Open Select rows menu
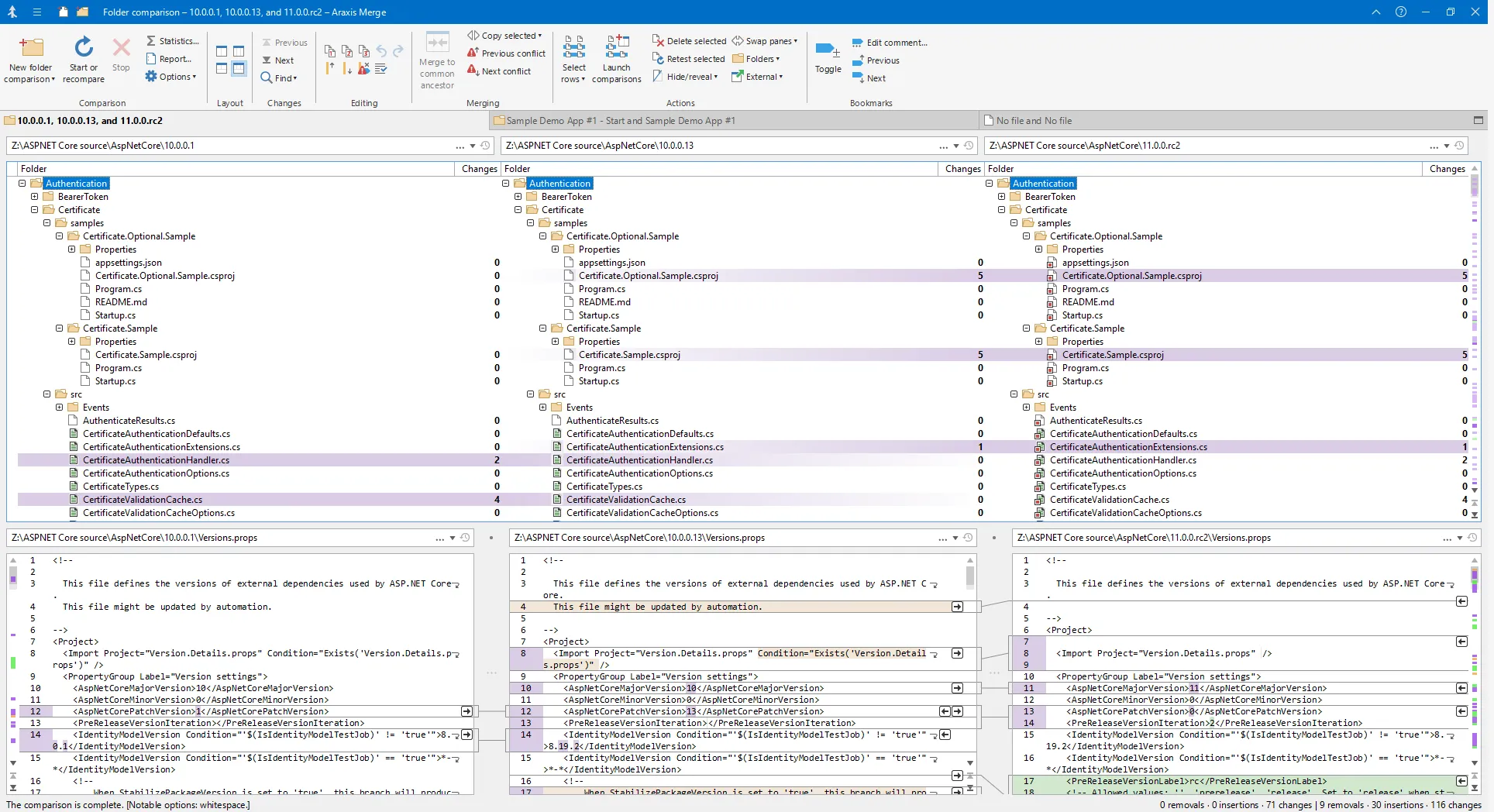Viewport: 1494px width, 812px height. click(574, 59)
